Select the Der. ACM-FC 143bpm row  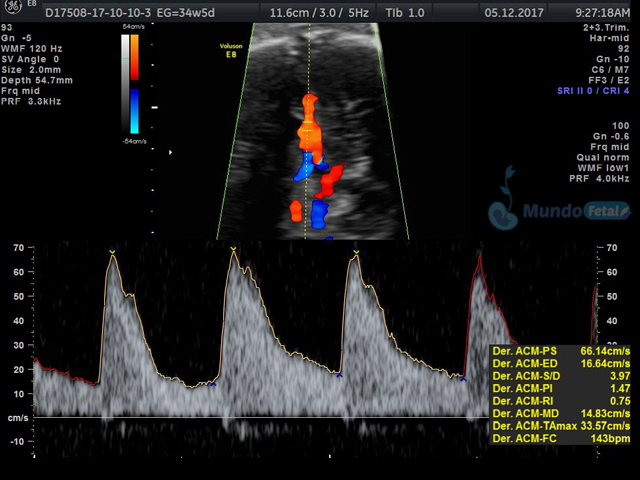tap(561, 437)
